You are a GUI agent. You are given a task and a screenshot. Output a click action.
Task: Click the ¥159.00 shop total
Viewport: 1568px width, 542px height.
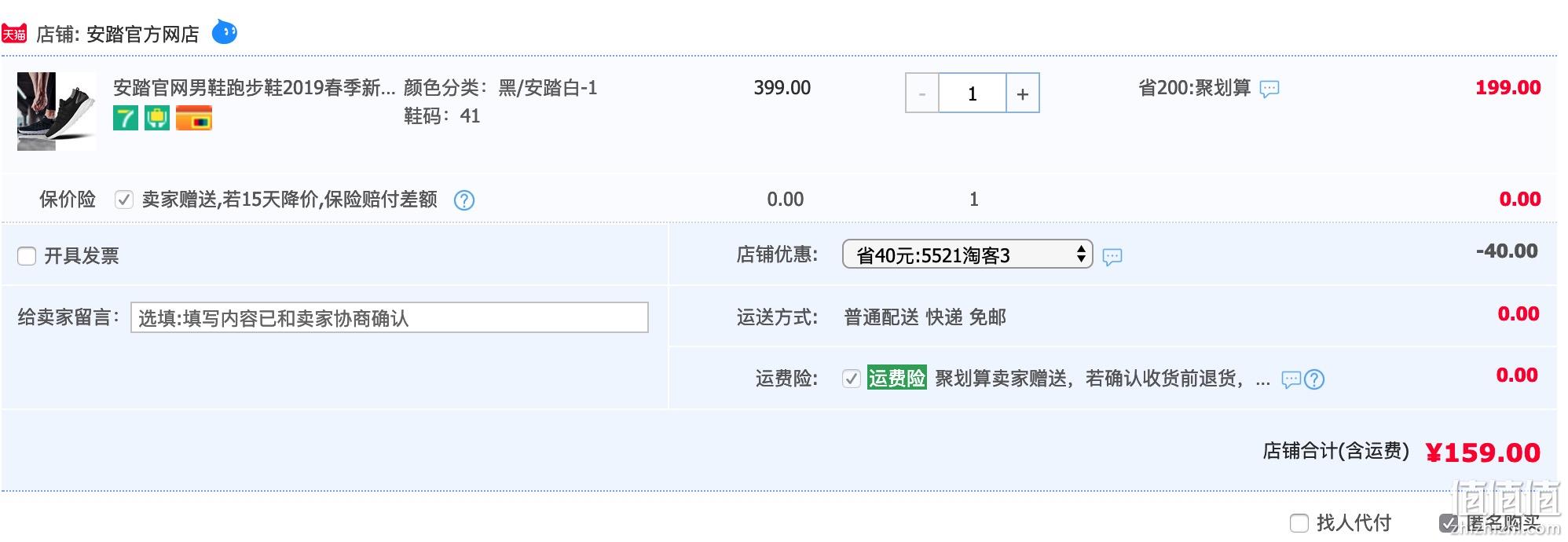pos(1483,452)
